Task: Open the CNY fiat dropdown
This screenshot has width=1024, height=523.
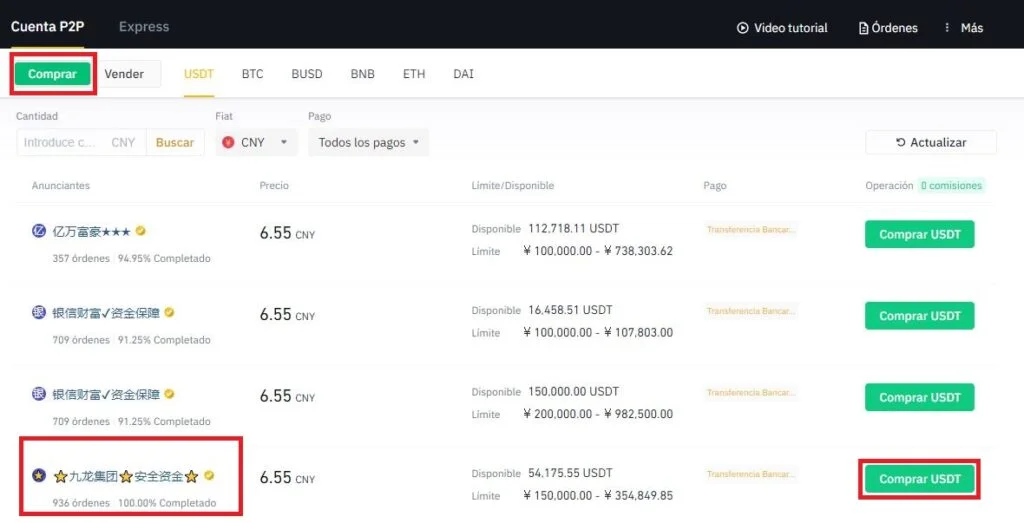Action: 256,142
